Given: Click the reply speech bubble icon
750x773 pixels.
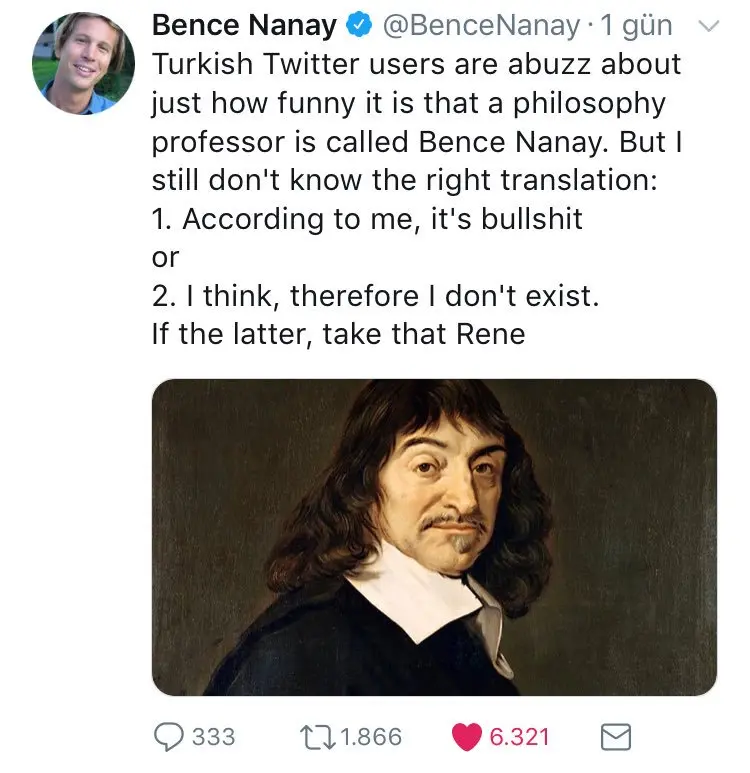Looking at the screenshot, I should (169, 737).
